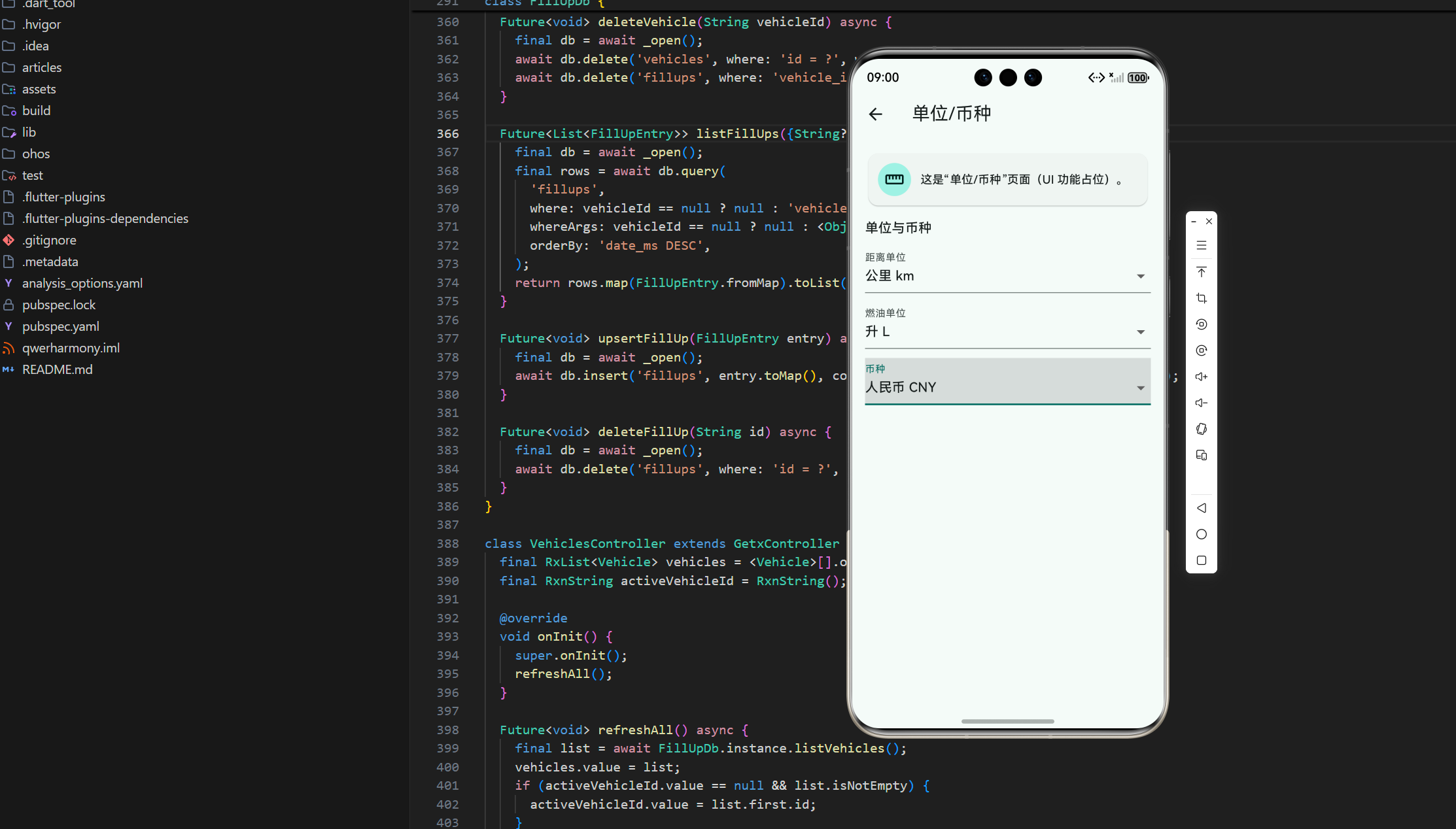Open the 币种 人民币 CNY dropdown
Viewport: 1456px width, 829px height.
[x=1007, y=387]
